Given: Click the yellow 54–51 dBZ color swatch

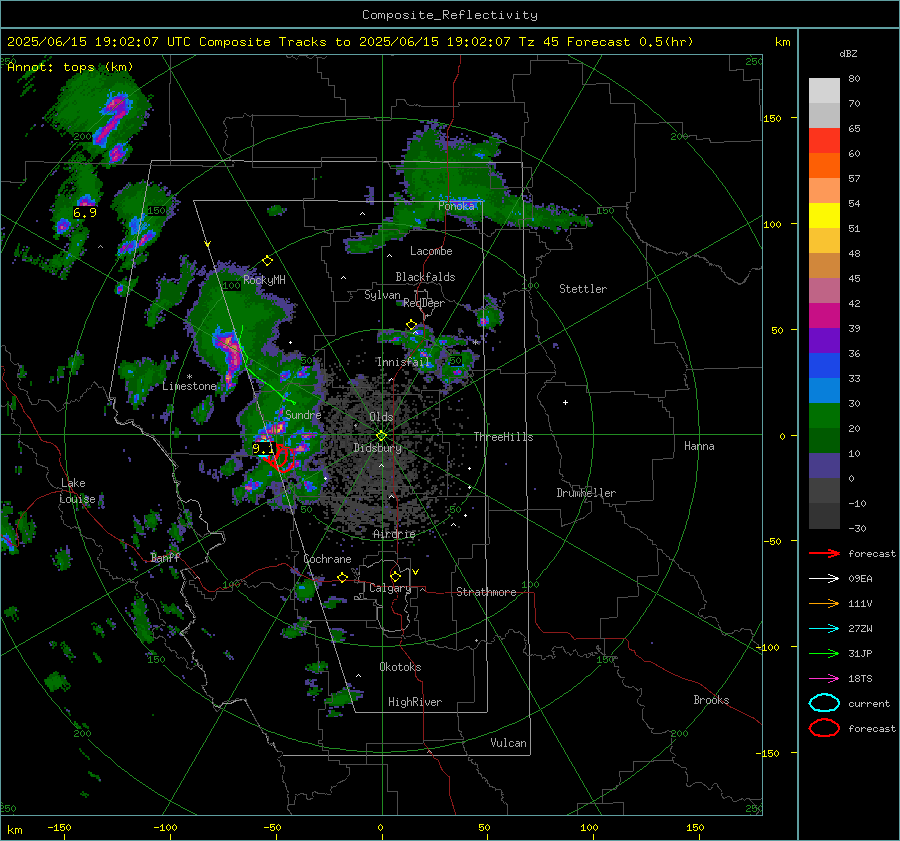Looking at the screenshot, I should 824,216.
